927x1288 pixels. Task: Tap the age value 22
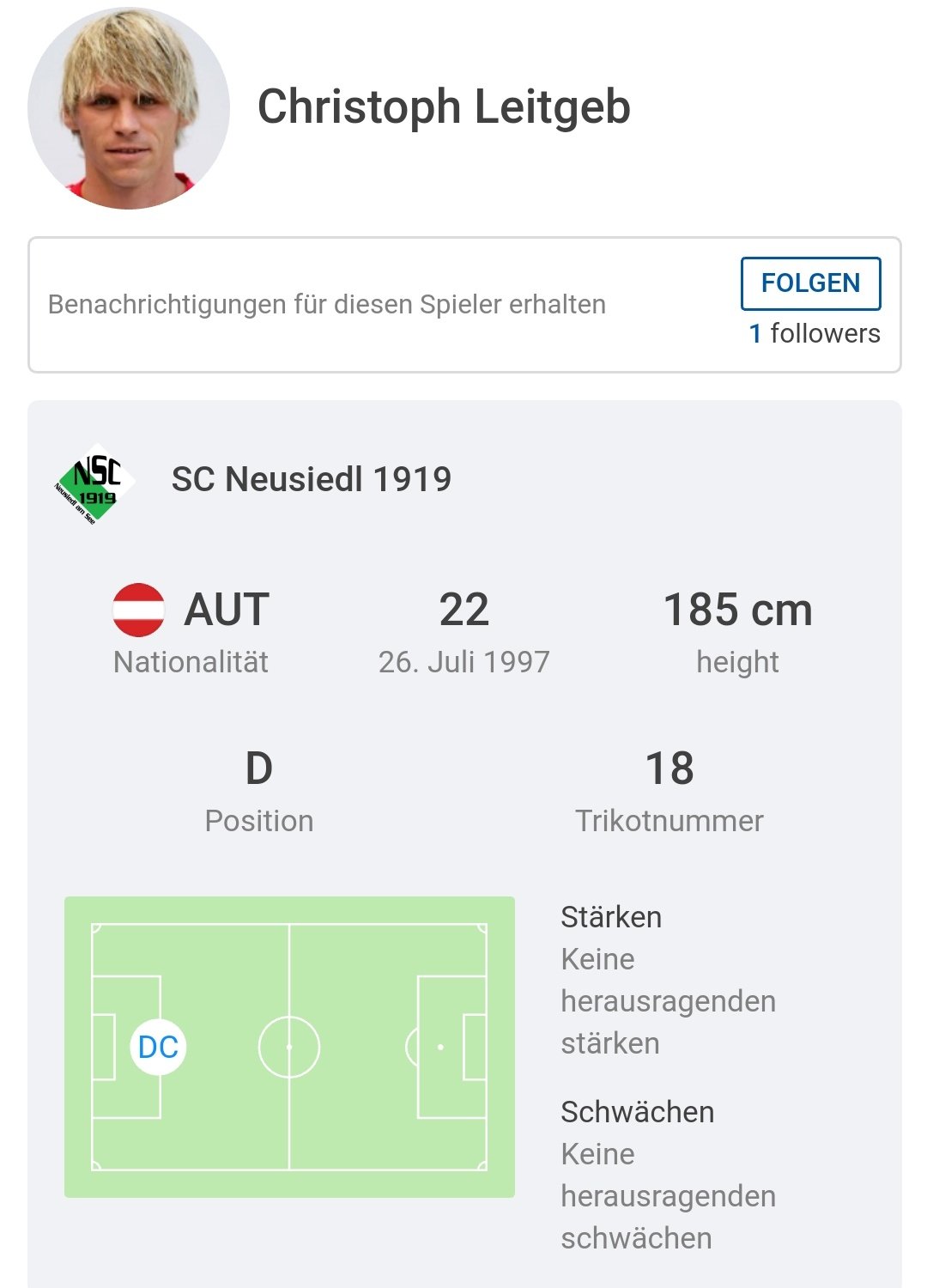pyautogui.click(x=464, y=610)
